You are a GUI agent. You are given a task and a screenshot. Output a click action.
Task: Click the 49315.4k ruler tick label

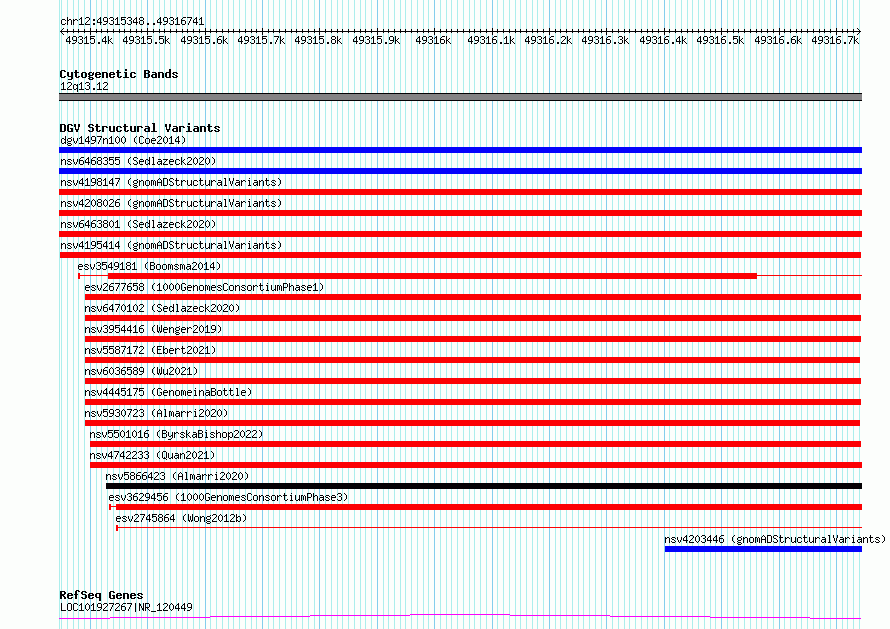(x=89, y=40)
